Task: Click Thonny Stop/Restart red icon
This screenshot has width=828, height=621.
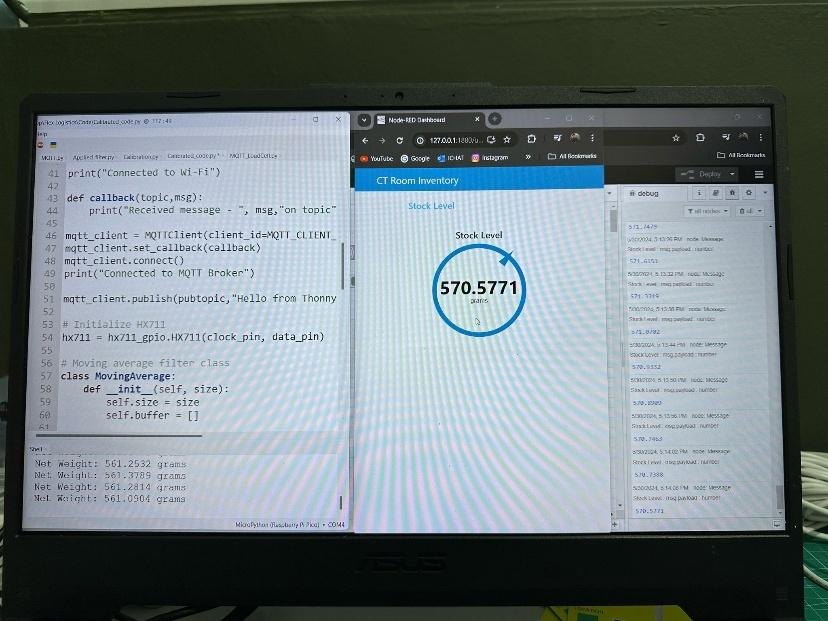Action: coord(41,145)
